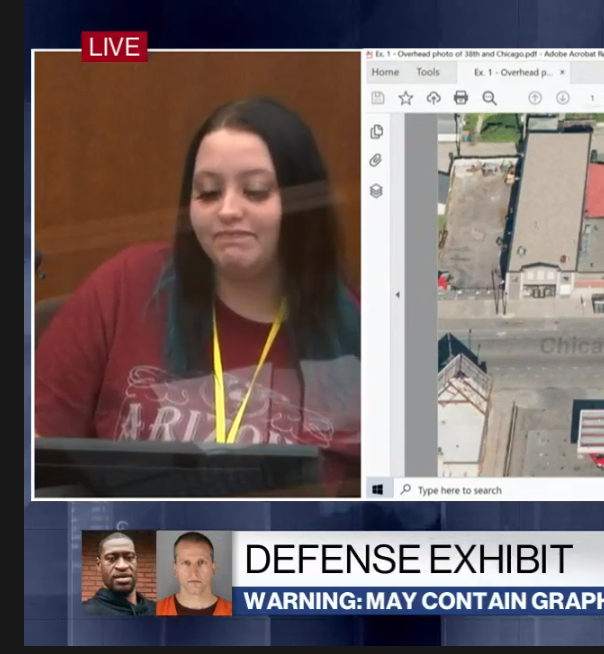Go to next page with down arrow

point(563,98)
